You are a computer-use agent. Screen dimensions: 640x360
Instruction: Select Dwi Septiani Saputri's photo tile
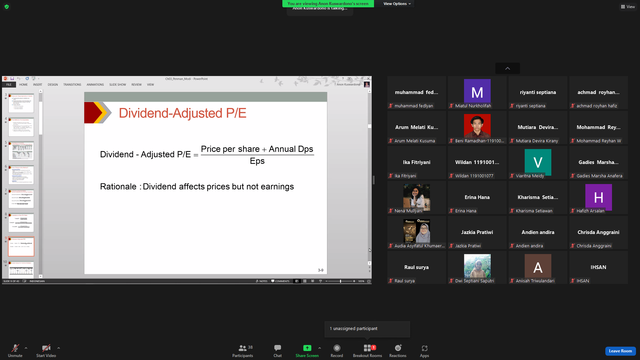pos(477,267)
